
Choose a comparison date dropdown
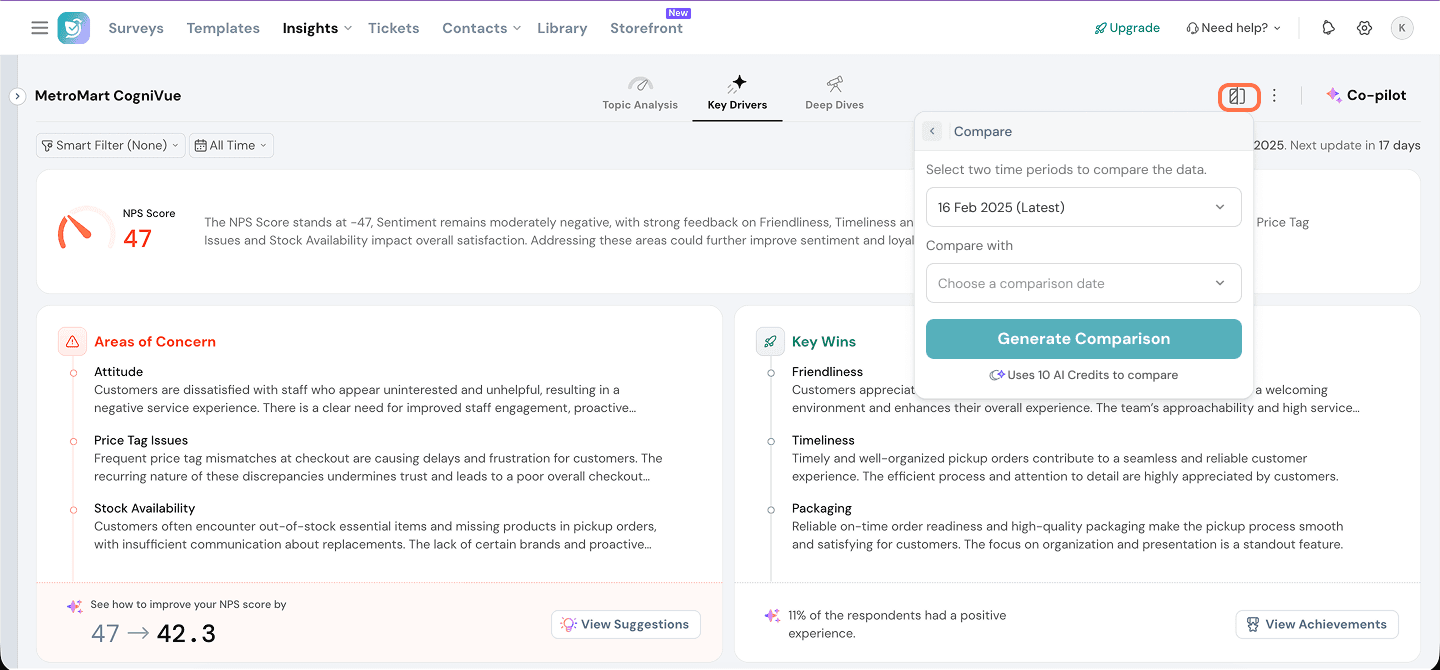pyautogui.click(x=1083, y=283)
